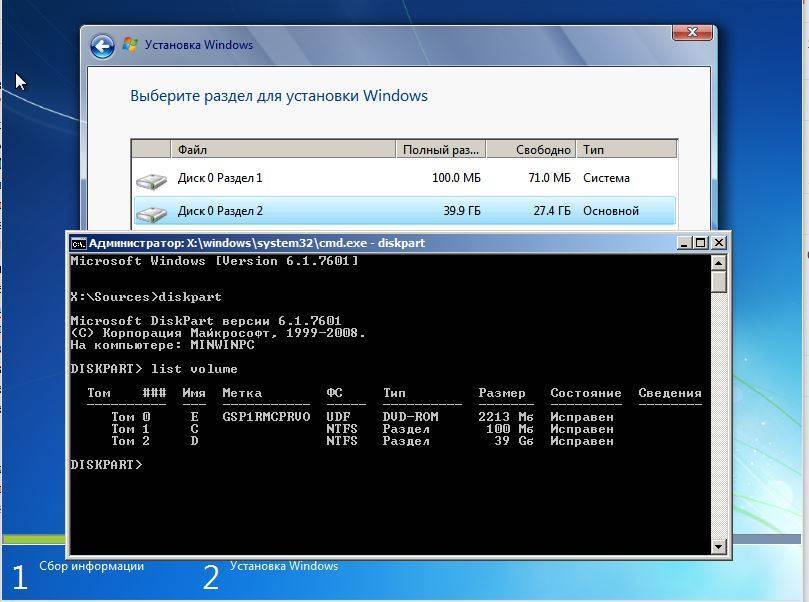This screenshot has height=602, width=809.
Task: Click the Сбор информации step label
Action: pos(91,566)
